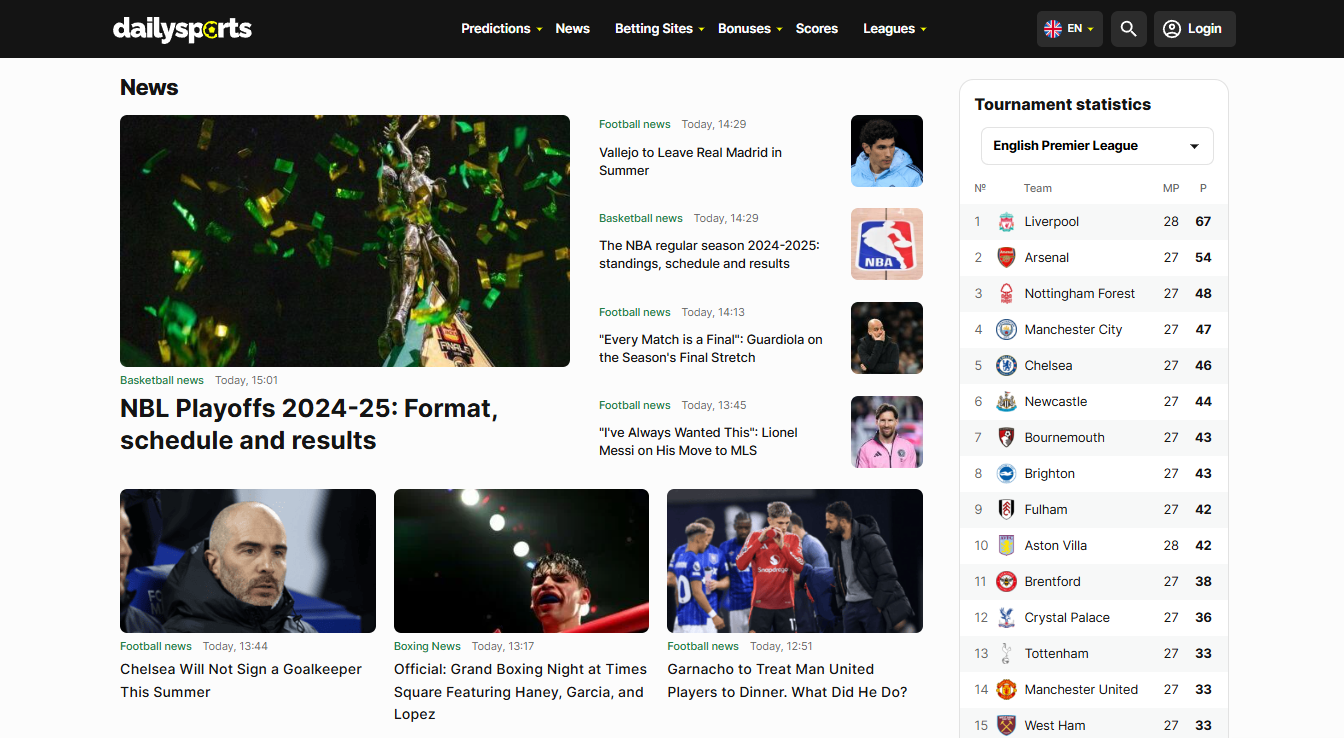Select the Aston Villa team name
Image resolution: width=1344 pixels, height=738 pixels.
point(1056,546)
